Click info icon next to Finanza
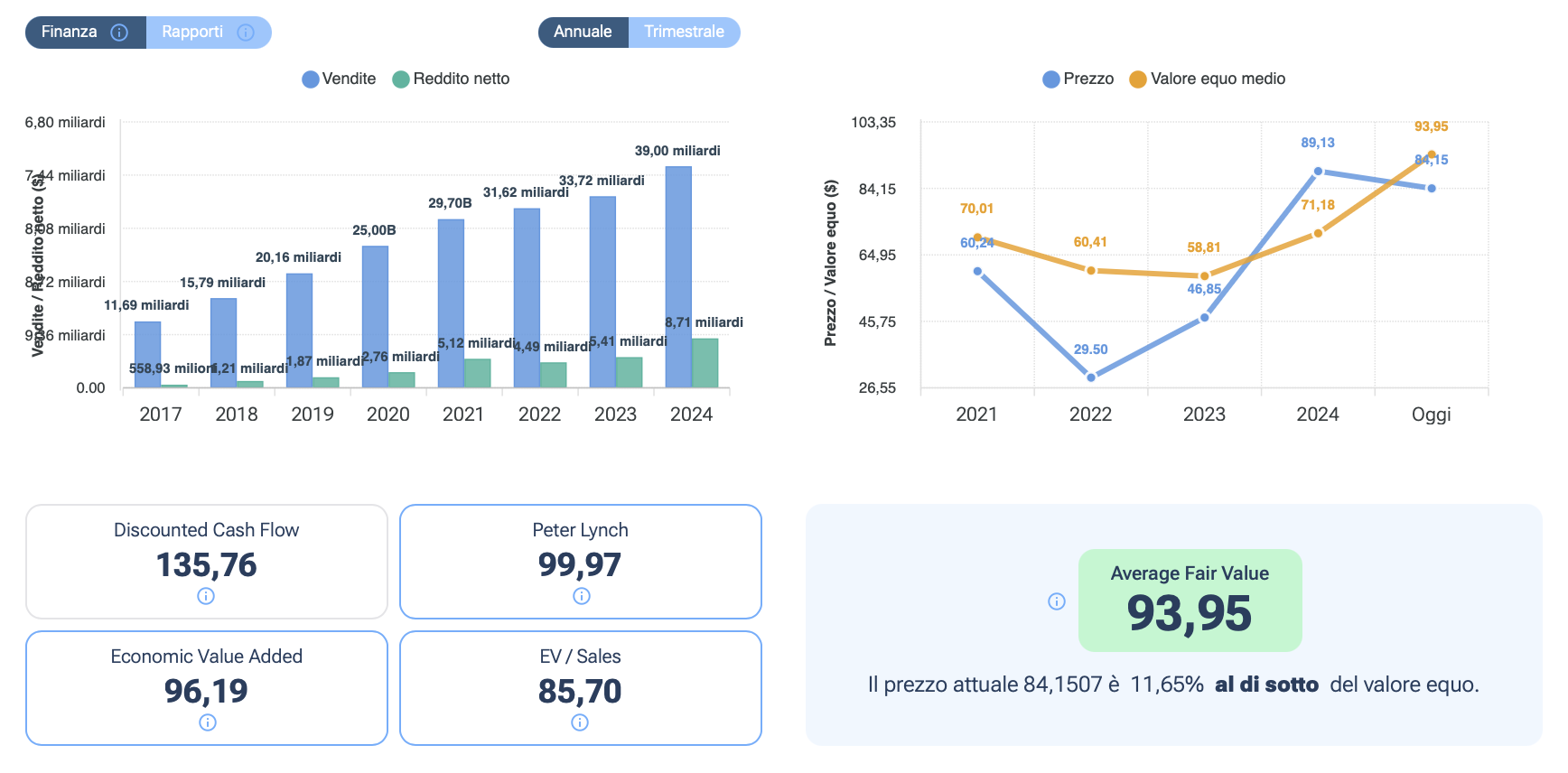1568x773 pixels. [x=119, y=33]
